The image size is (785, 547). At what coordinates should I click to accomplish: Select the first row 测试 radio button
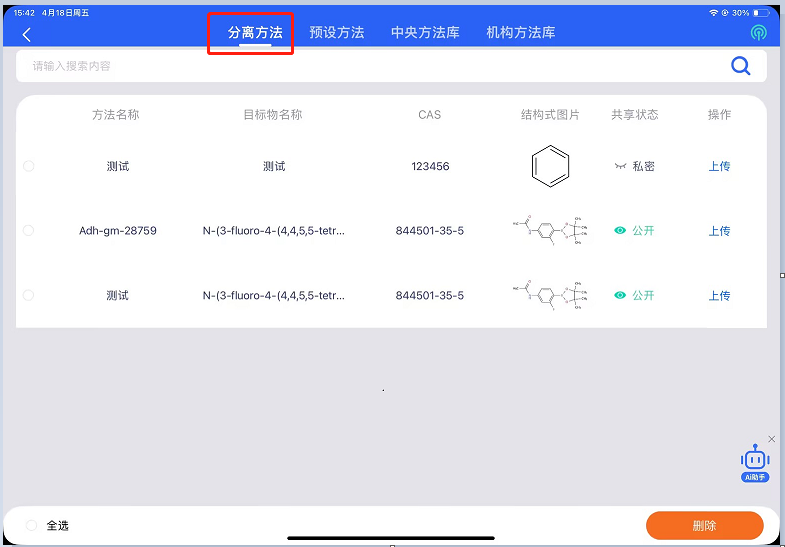coord(28,166)
